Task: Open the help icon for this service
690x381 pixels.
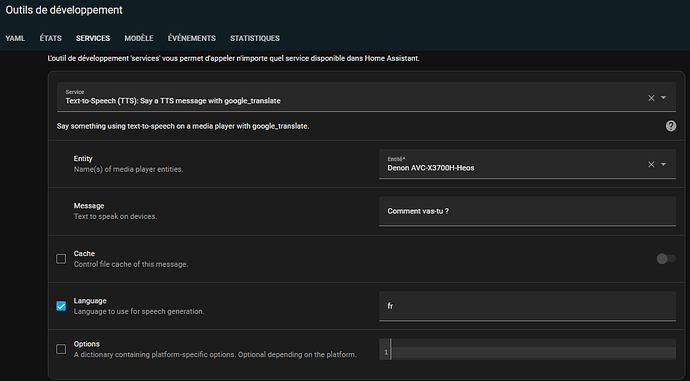Action: tap(671, 126)
